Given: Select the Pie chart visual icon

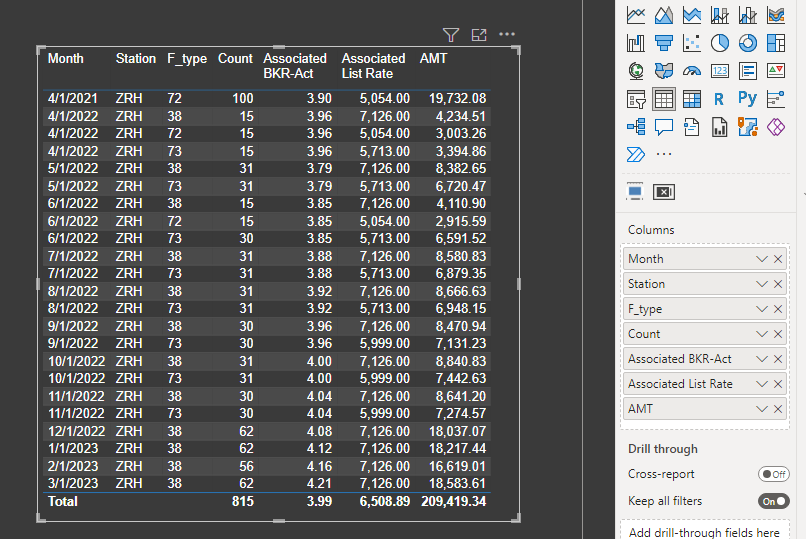Looking at the screenshot, I should (719, 43).
